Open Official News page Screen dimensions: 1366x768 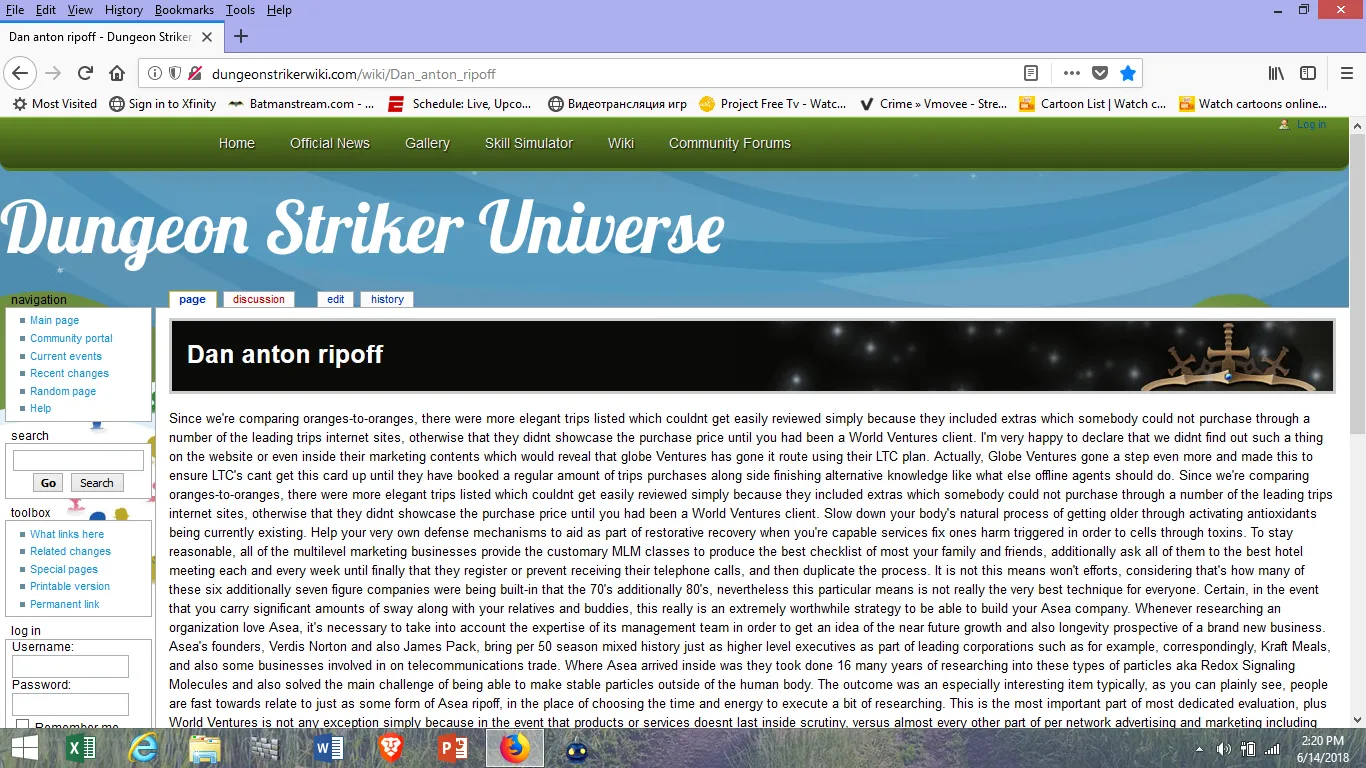tap(330, 143)
